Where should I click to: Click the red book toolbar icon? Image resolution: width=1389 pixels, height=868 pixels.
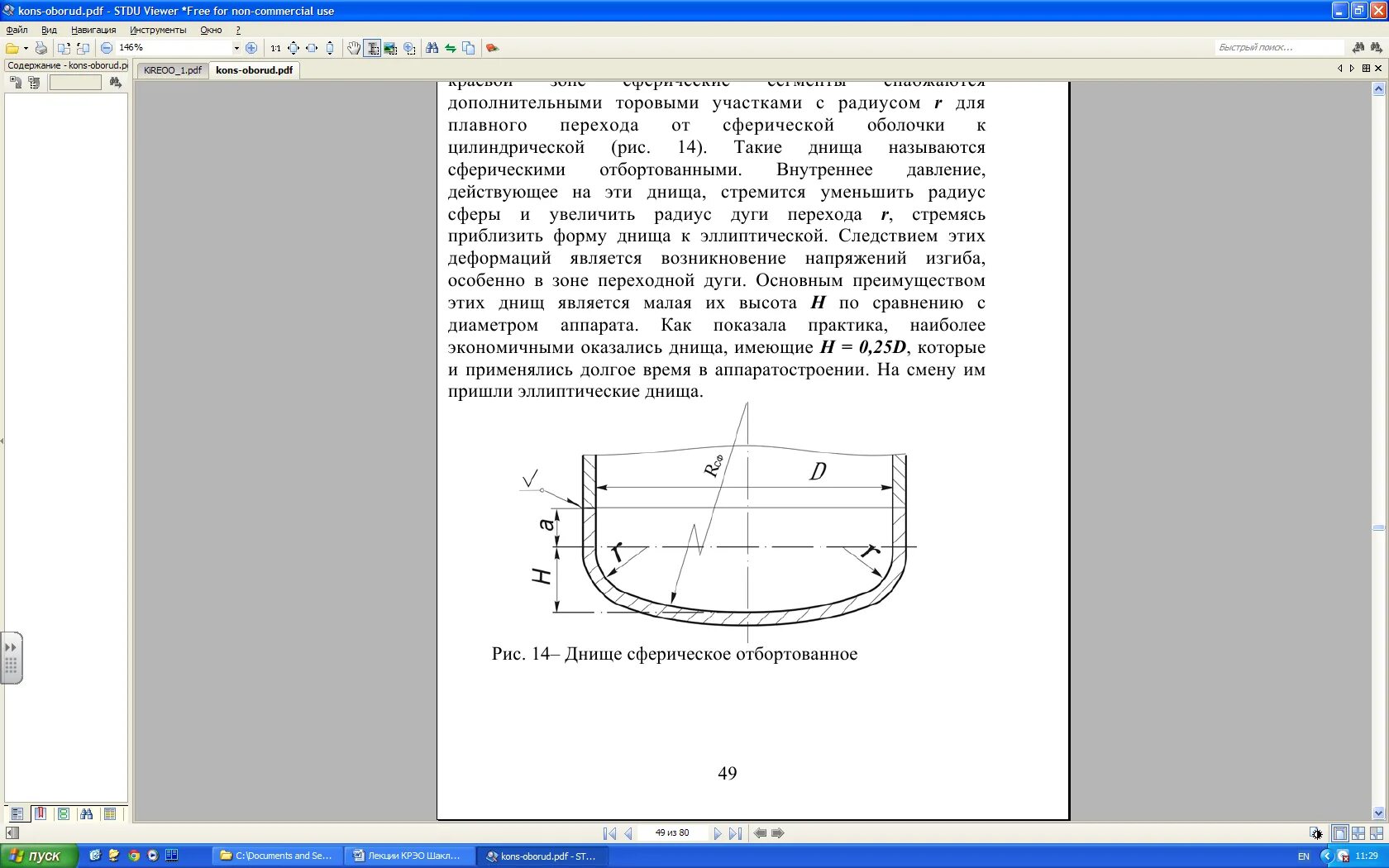click(x=492, y=48)
